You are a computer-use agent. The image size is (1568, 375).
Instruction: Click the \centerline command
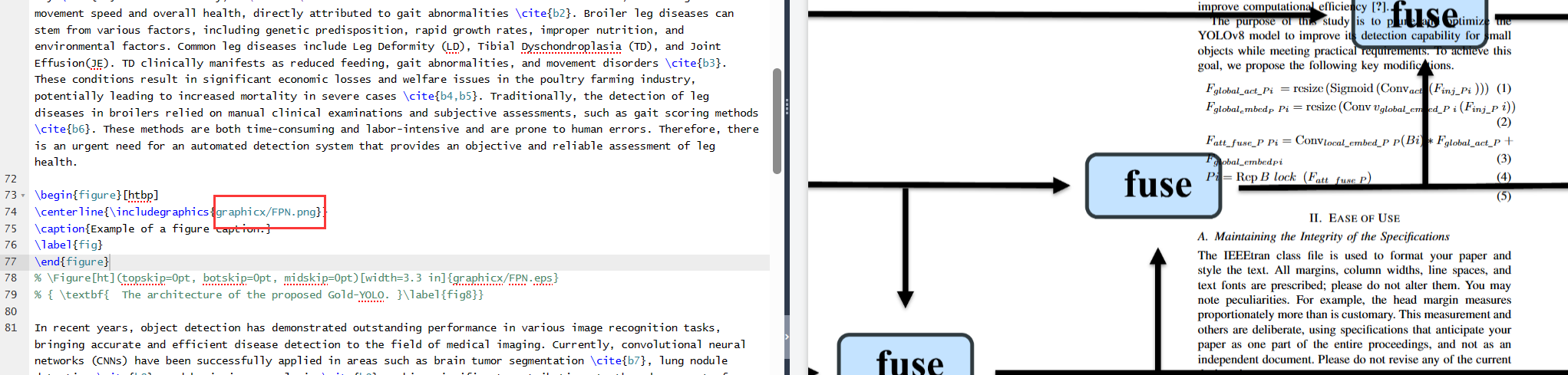(69, 212)
